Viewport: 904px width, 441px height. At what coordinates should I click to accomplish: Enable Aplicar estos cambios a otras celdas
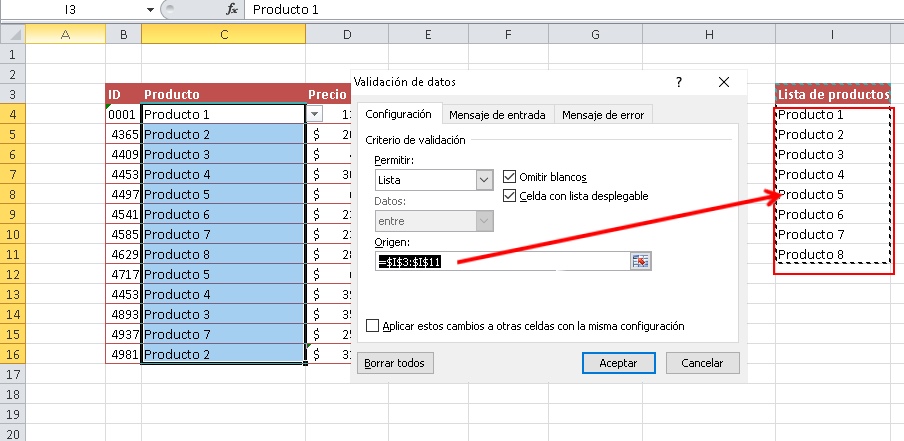374,326
